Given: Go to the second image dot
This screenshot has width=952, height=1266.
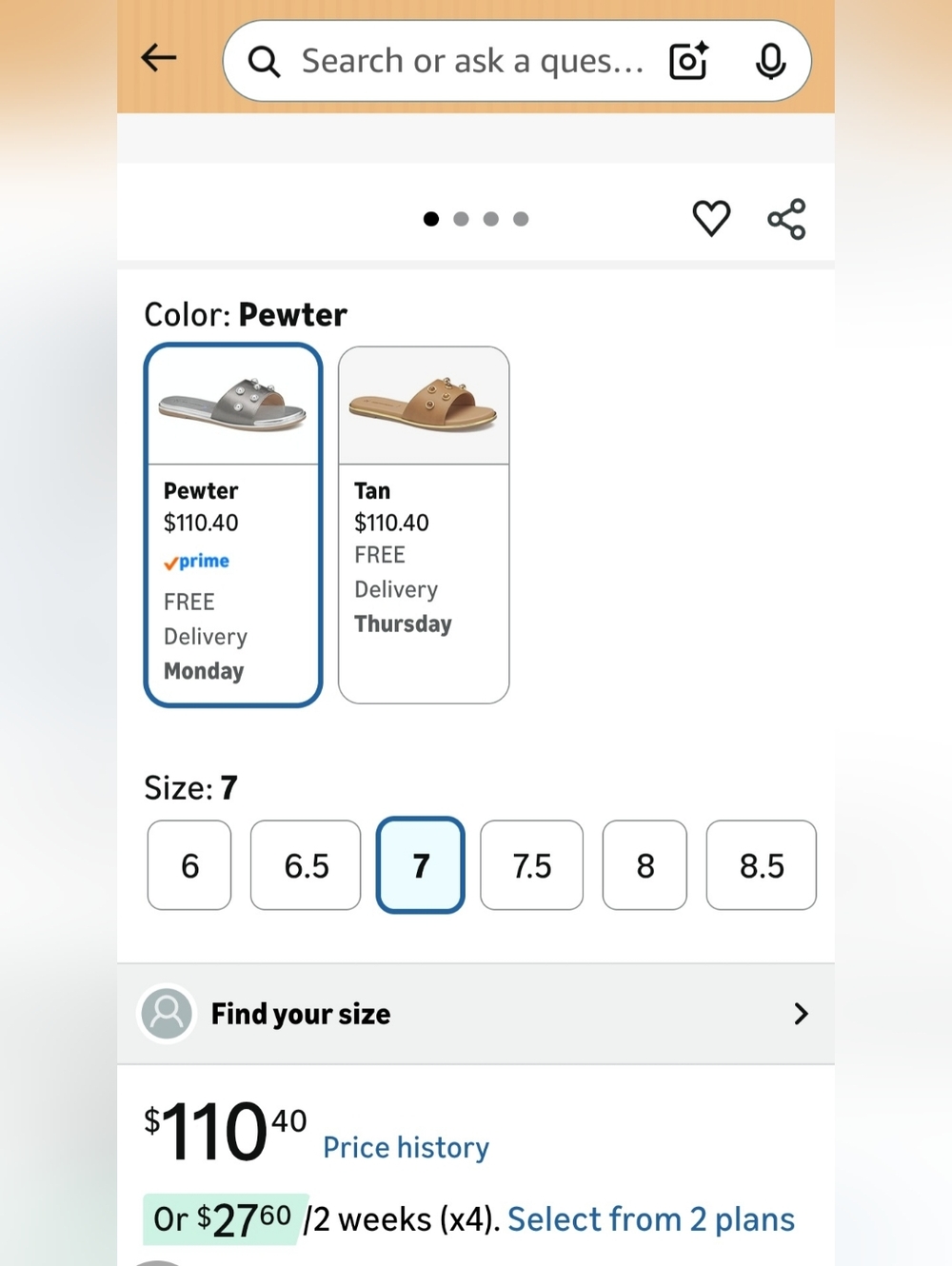Looking at the screenshot, I should click(x=461, y=219).
